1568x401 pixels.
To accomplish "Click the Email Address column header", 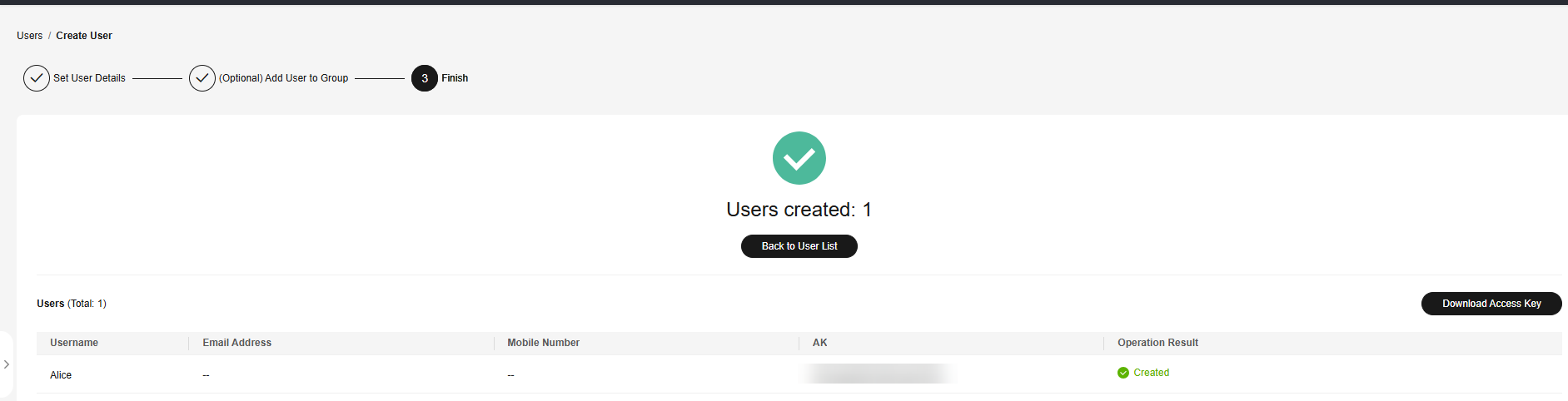I will (x=237, y=343).
